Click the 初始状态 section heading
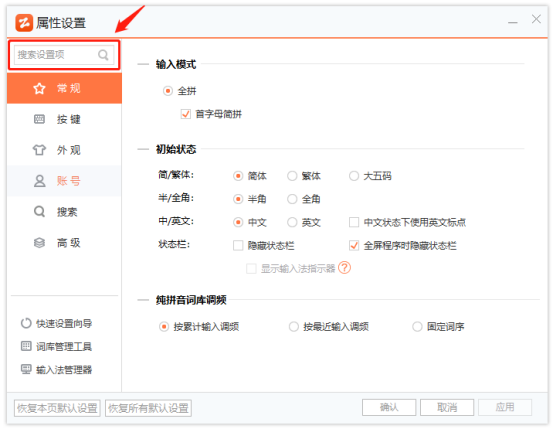Viewport: 554px width, 429px height. click(176, 149)
